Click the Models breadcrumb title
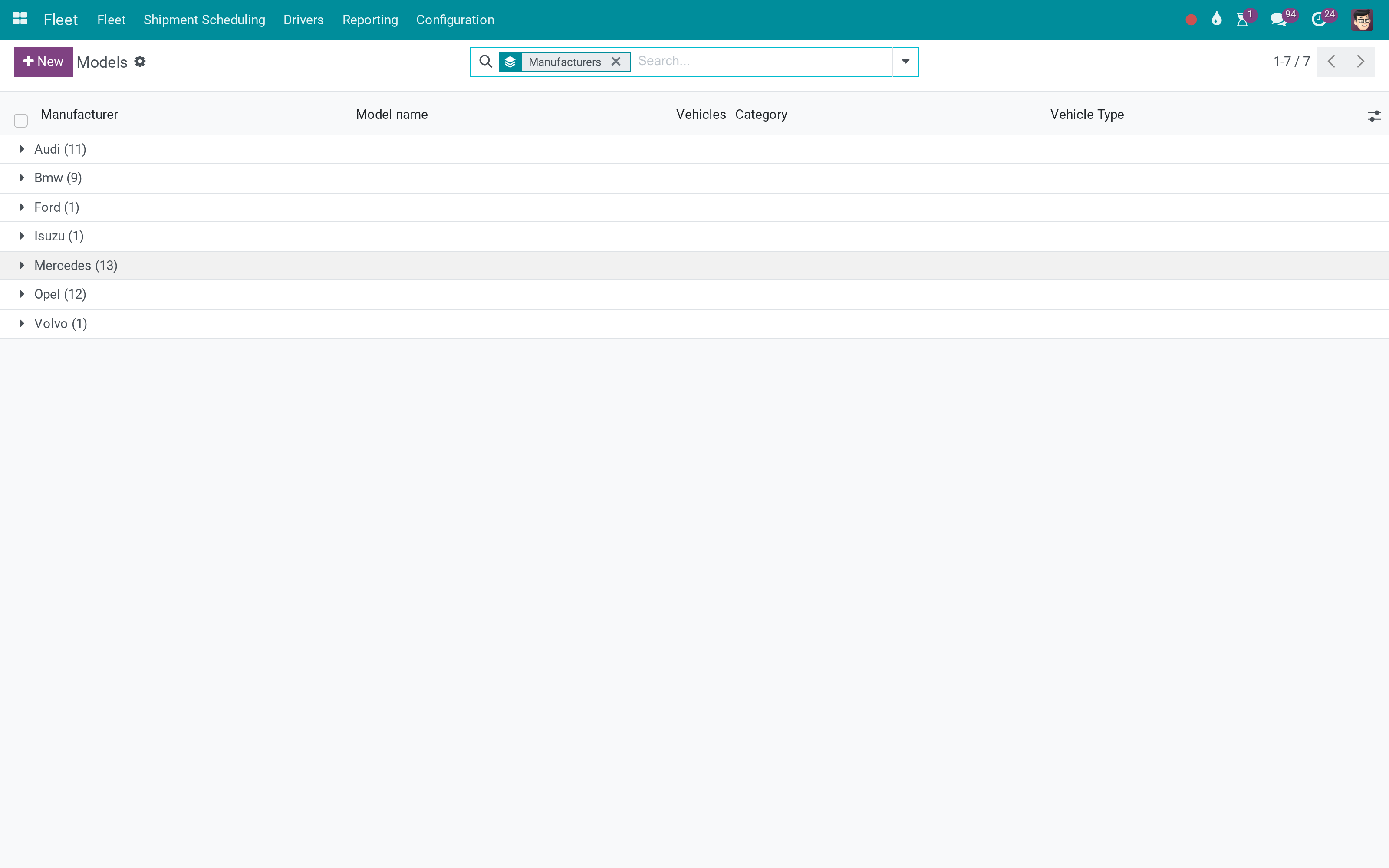 pos(102,62)
